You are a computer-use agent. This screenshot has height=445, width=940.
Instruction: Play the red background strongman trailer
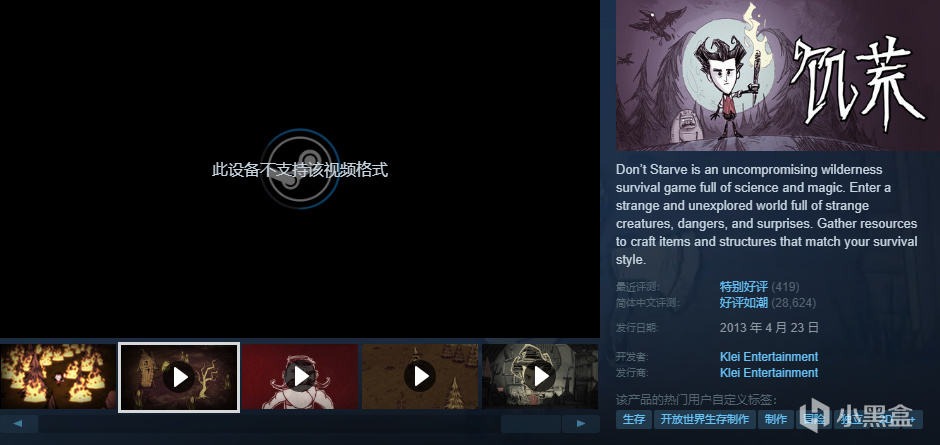click(x=300, y=377)
